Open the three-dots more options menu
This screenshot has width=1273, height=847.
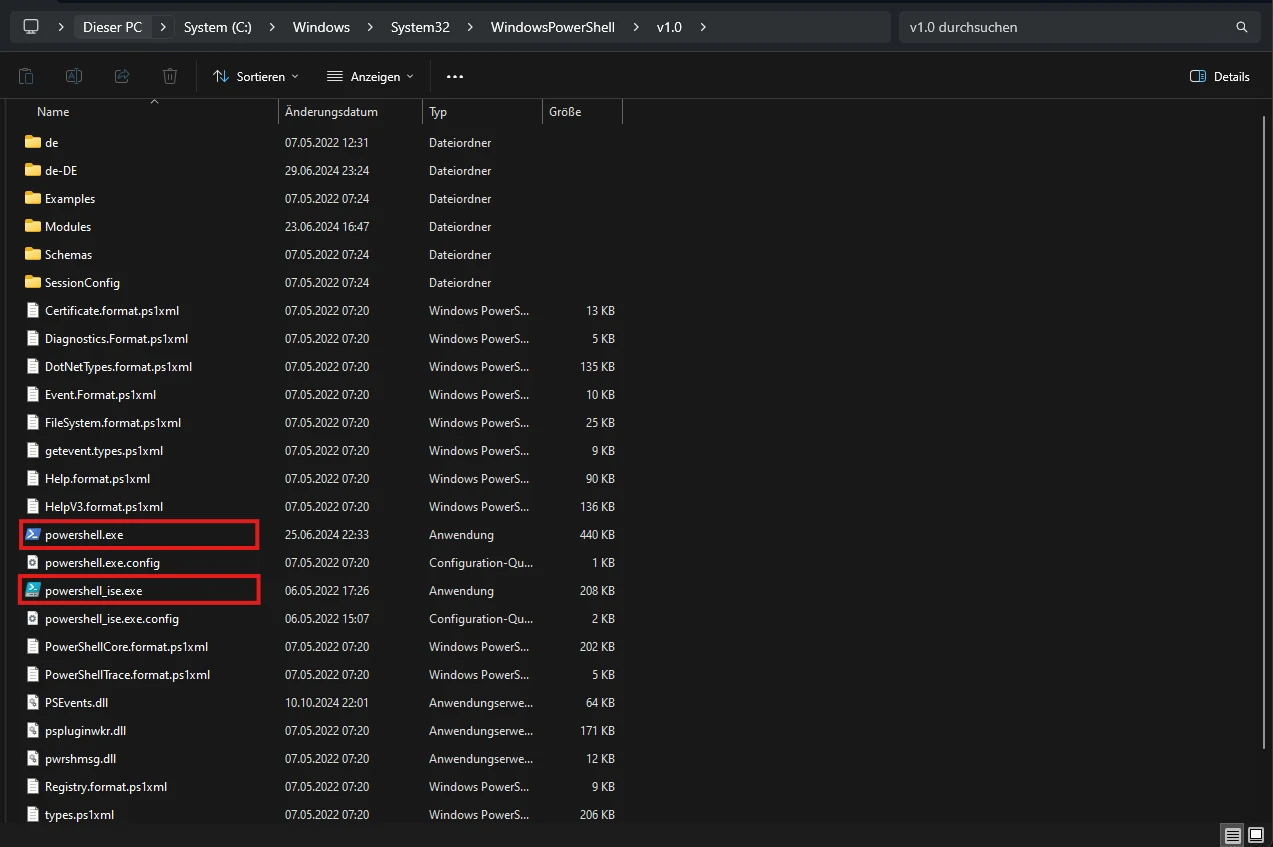(455, 76)
